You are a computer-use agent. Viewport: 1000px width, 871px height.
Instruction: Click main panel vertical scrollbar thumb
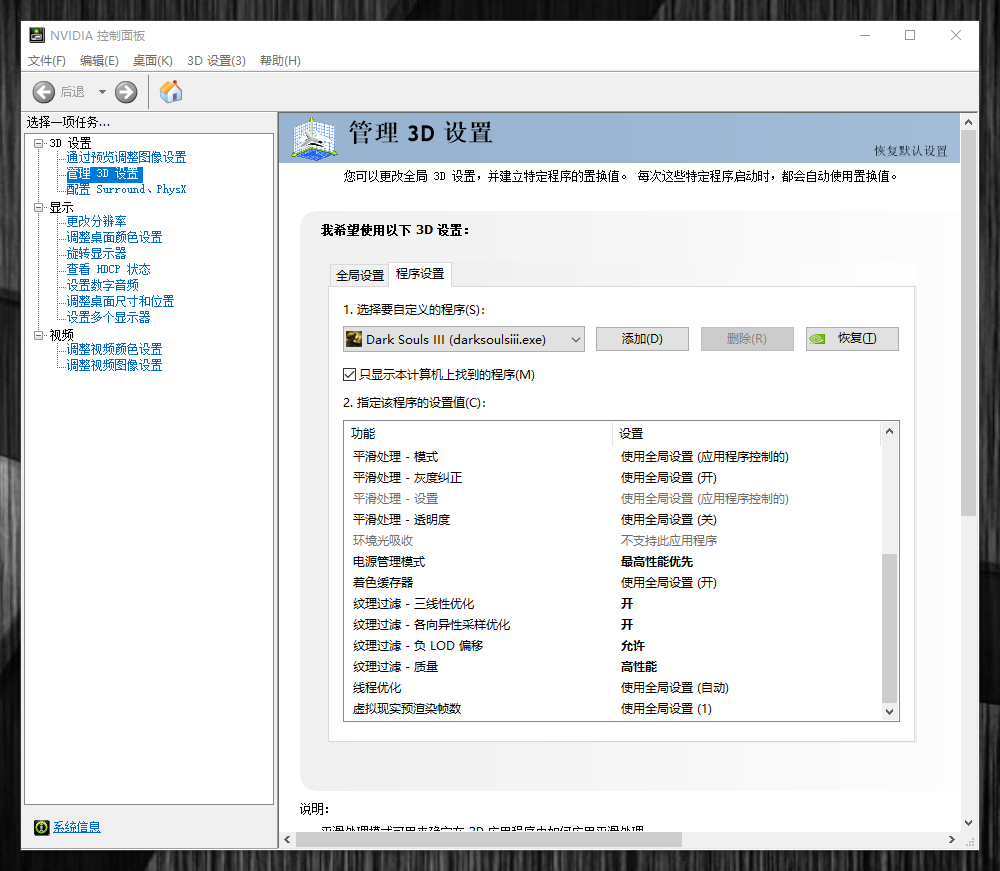point(968,324)
